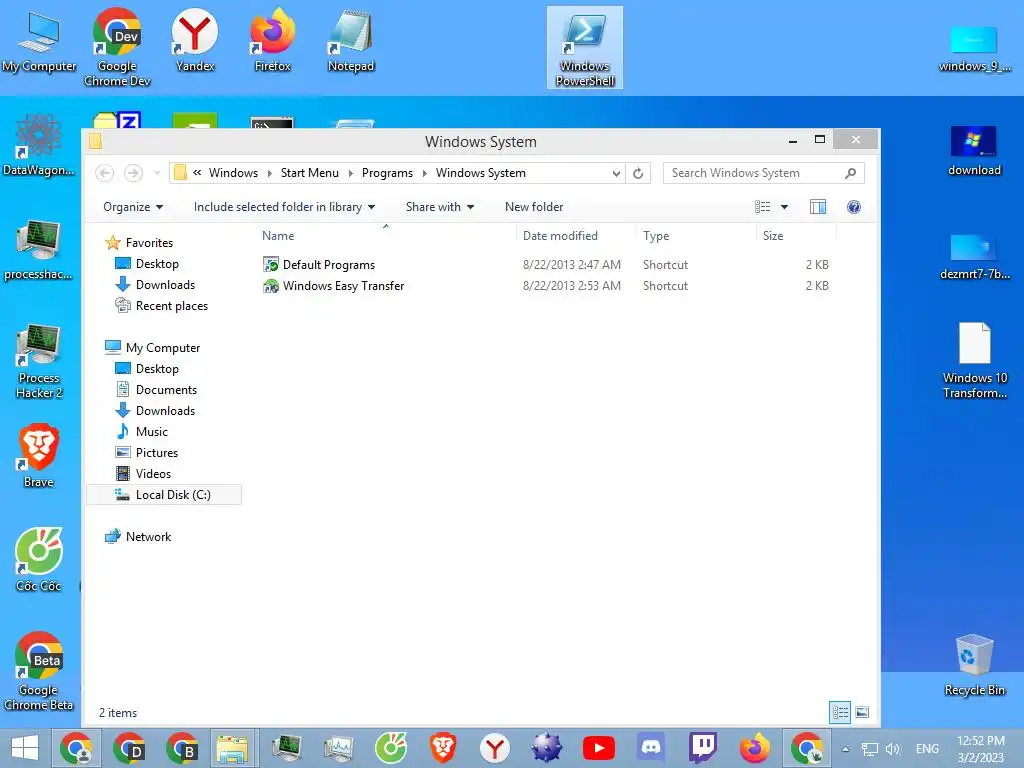This screenshot has height=768, width=1024.
Task: Toggle the preview pane button
Action: 818,207
